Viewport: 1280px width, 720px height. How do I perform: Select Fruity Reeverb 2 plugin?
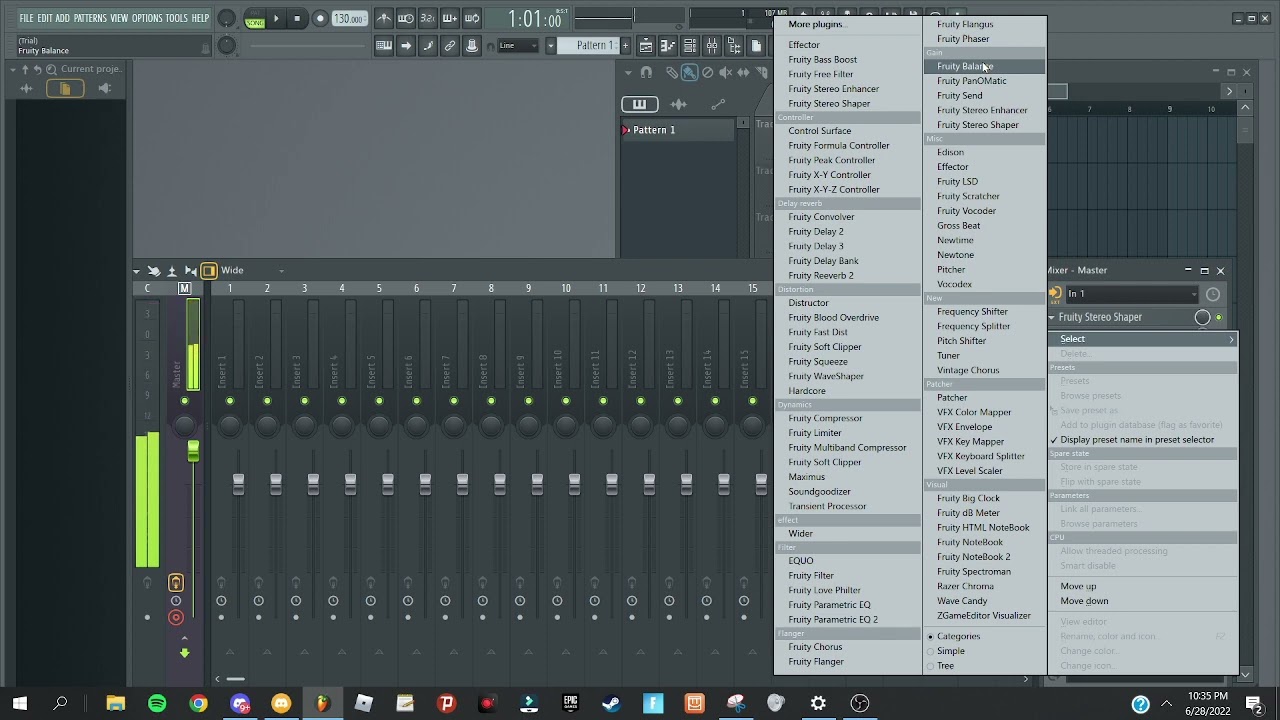pos(848,276)
